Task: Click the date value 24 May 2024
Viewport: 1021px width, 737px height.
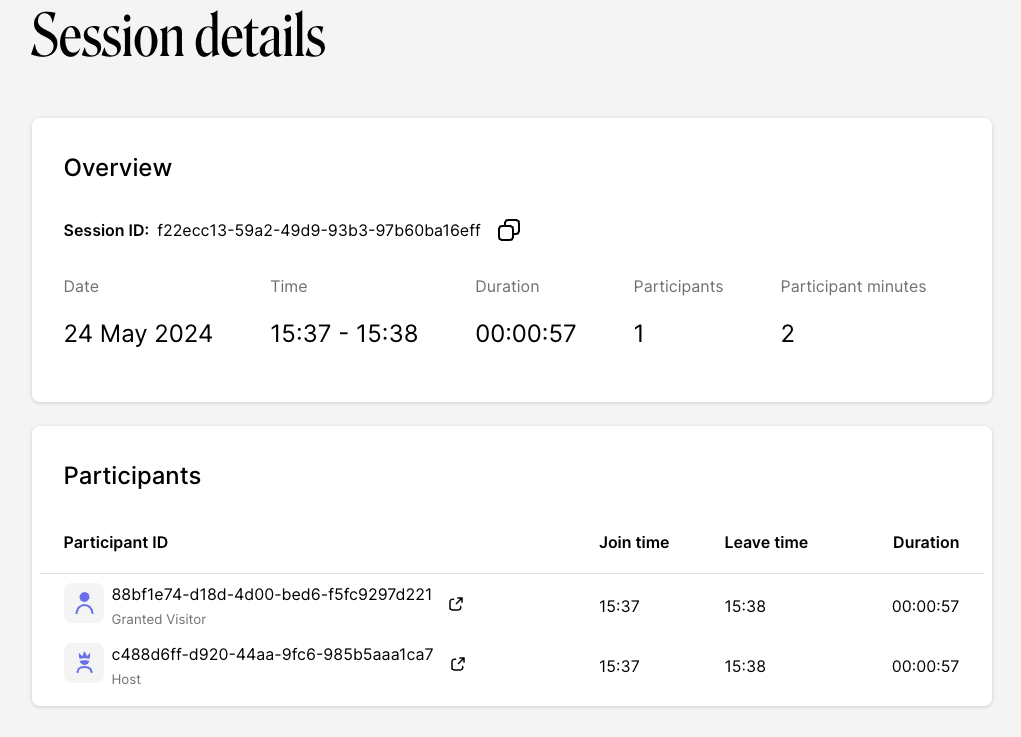Action: tap(138, 334)
